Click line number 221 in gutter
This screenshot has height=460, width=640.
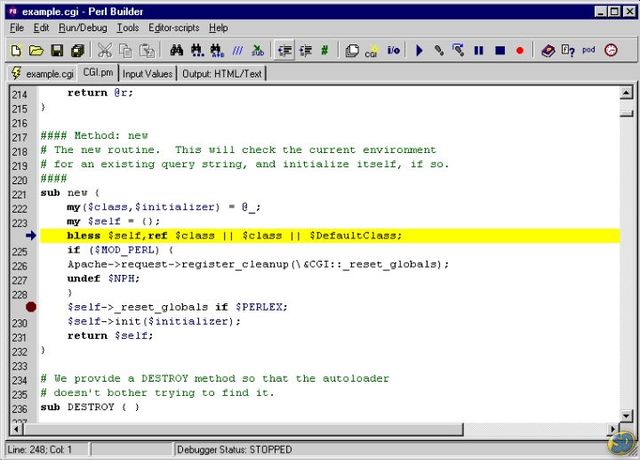(19, 195)
